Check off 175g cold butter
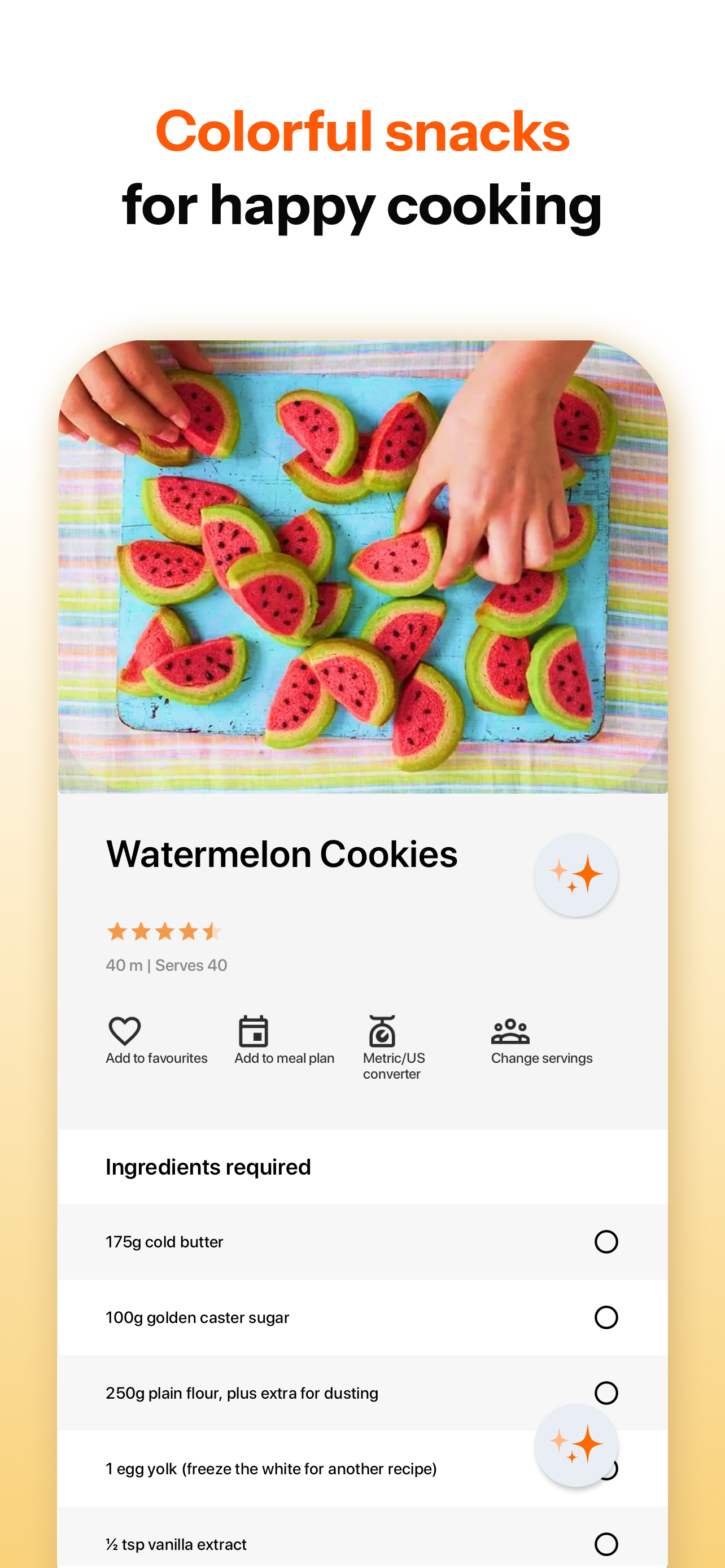 click(x=606, y=1241)
